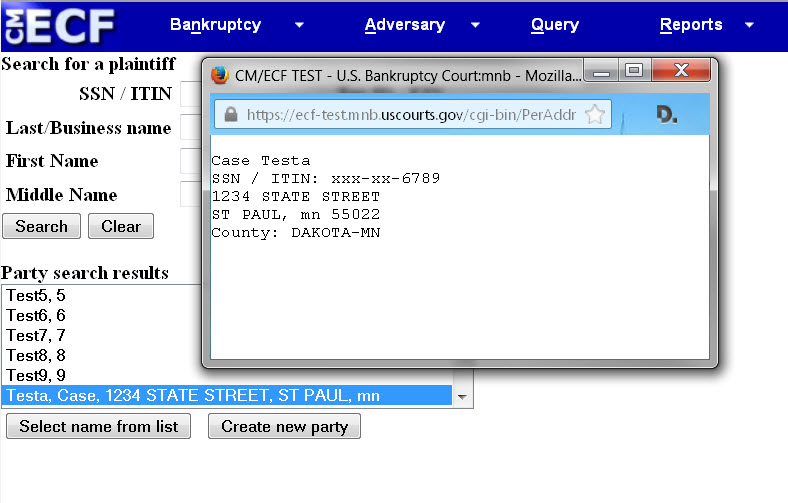Expand the Reports menu dropdown arrow
This screenshot has height=503, width=788.
click(x=750, y=25)
